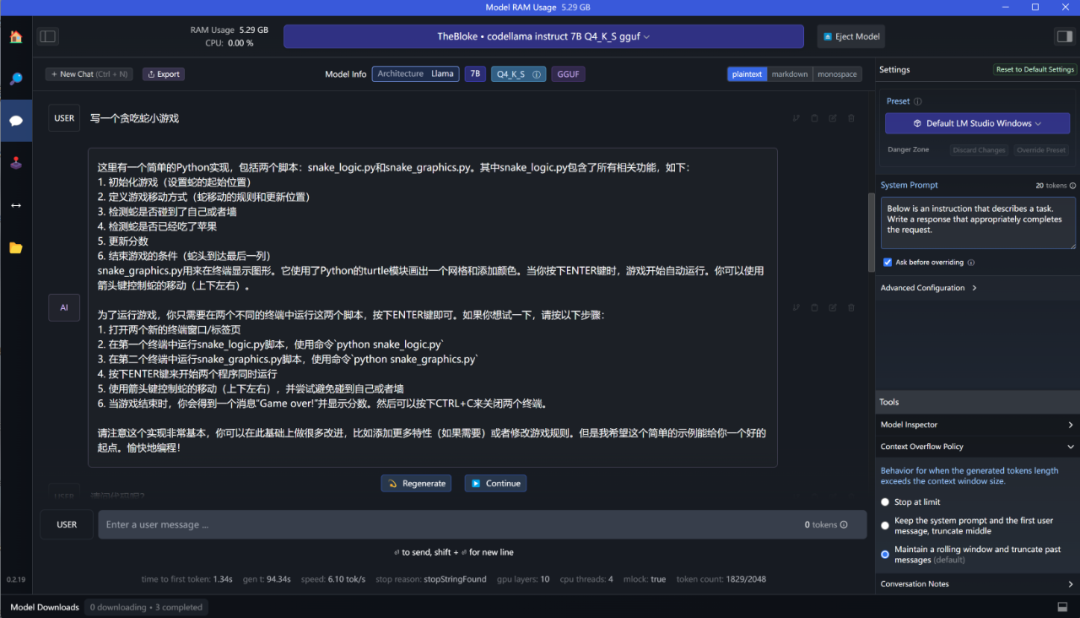
Task: Open the loaded model selector dropdown
Action: click(543, 37)
